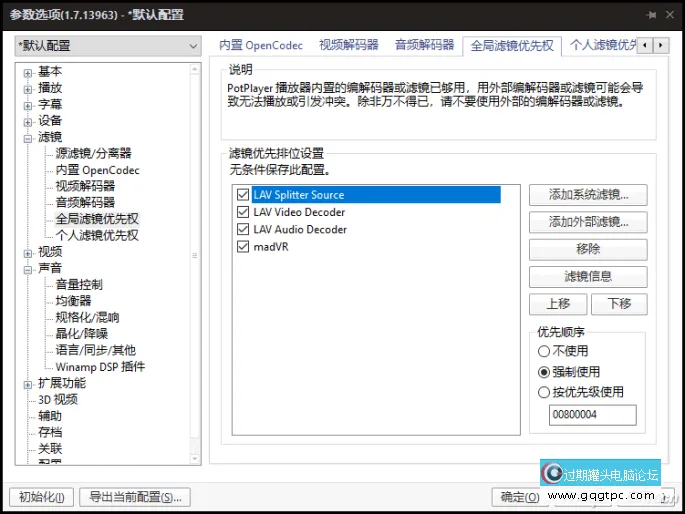Image resolution: width=685 pixels, height=514 pixels.
Task: Open 滤镜信息 for the selected filter
Action: [x=588, y=276]
